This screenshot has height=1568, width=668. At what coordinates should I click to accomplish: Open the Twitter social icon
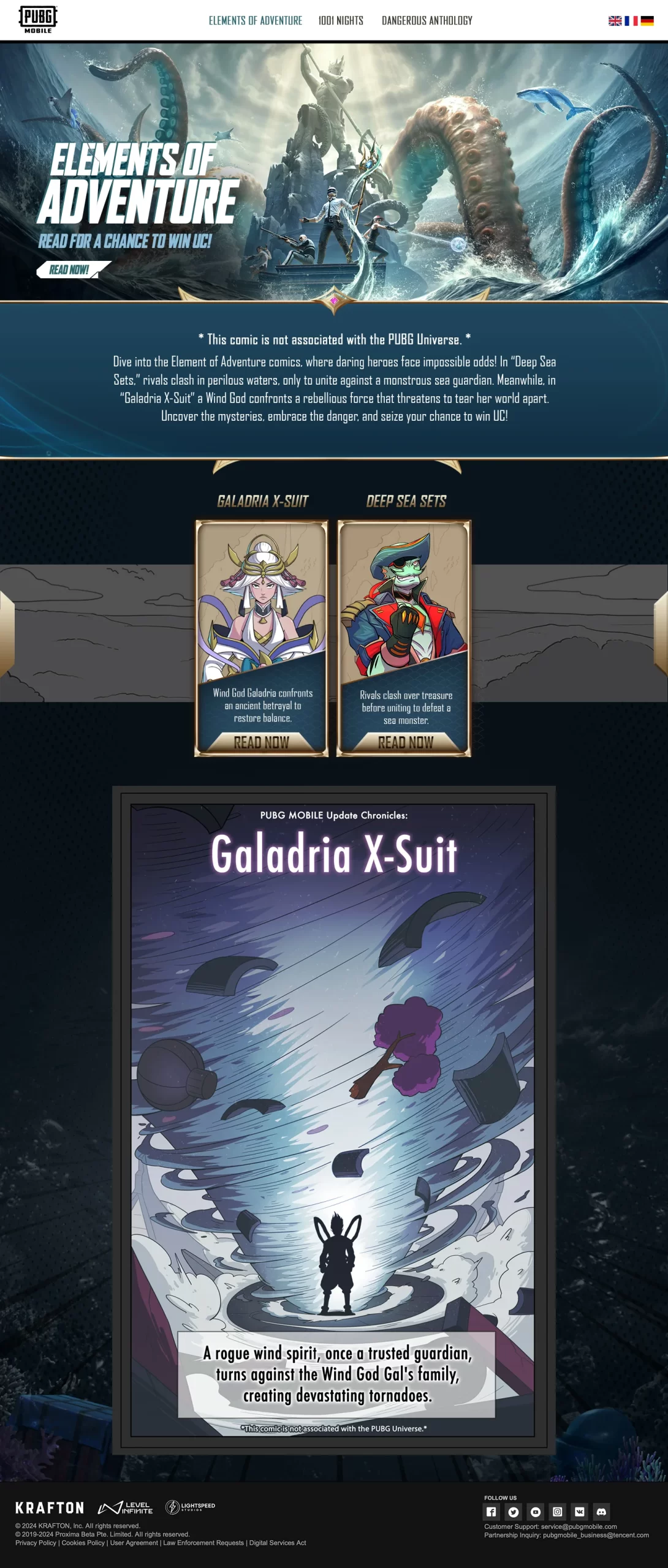point(514,1512)
